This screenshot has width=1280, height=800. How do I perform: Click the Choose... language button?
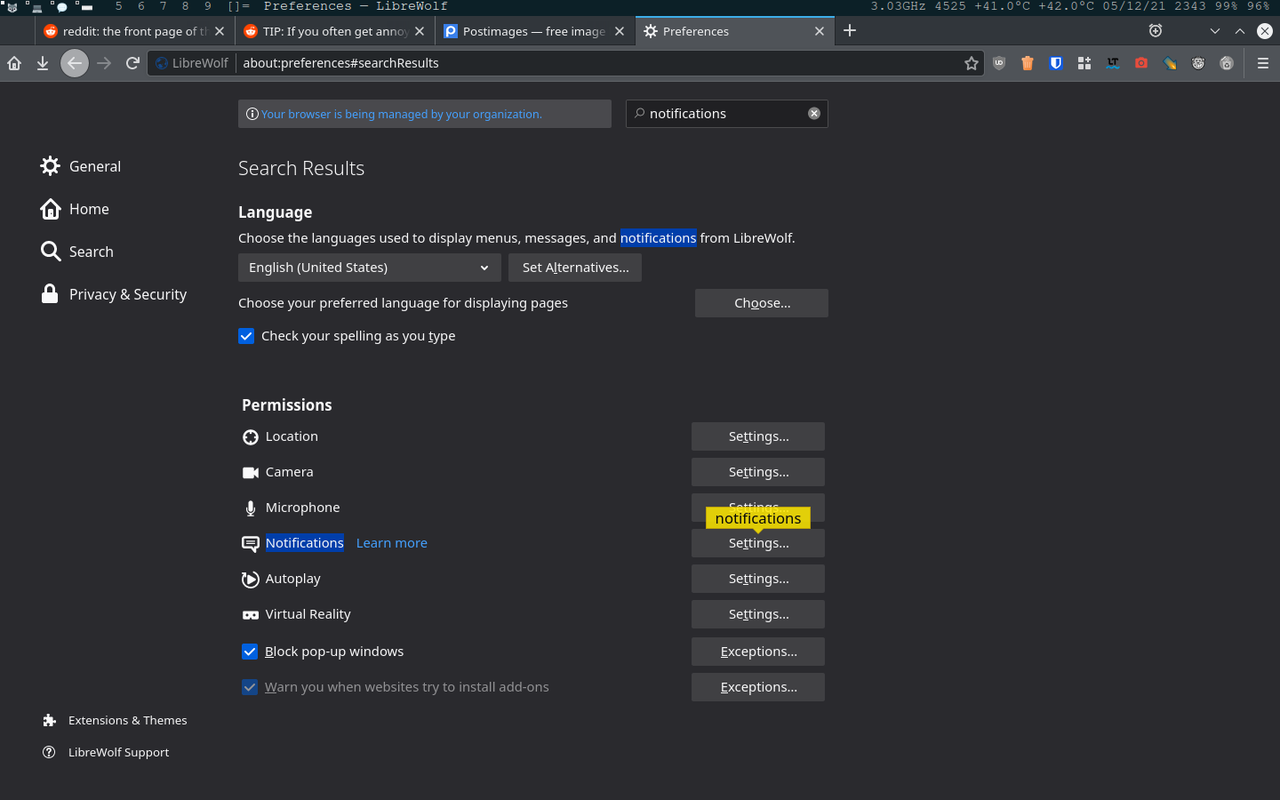tap(761, 303)
